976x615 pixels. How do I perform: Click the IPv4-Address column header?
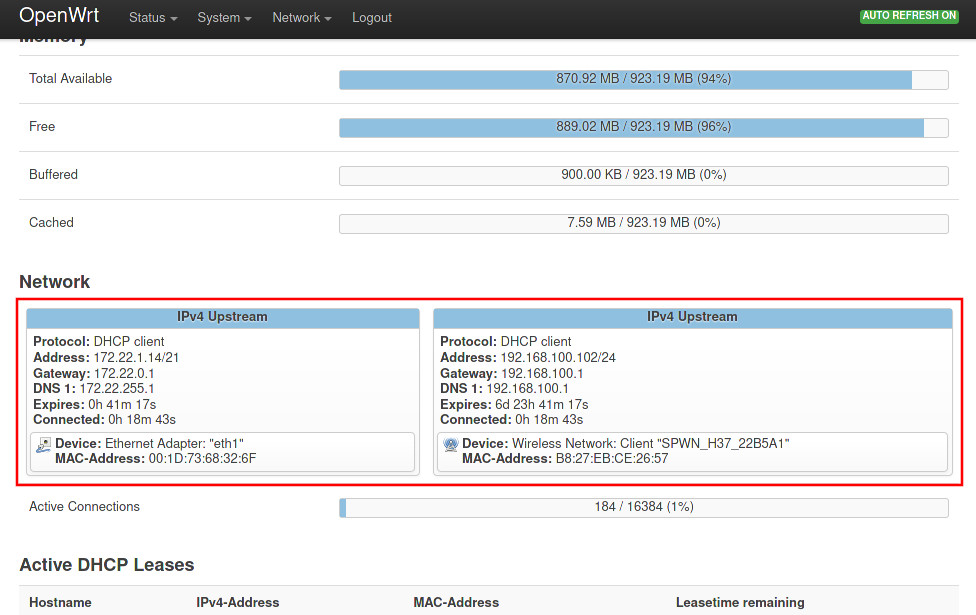pos(238,603)
